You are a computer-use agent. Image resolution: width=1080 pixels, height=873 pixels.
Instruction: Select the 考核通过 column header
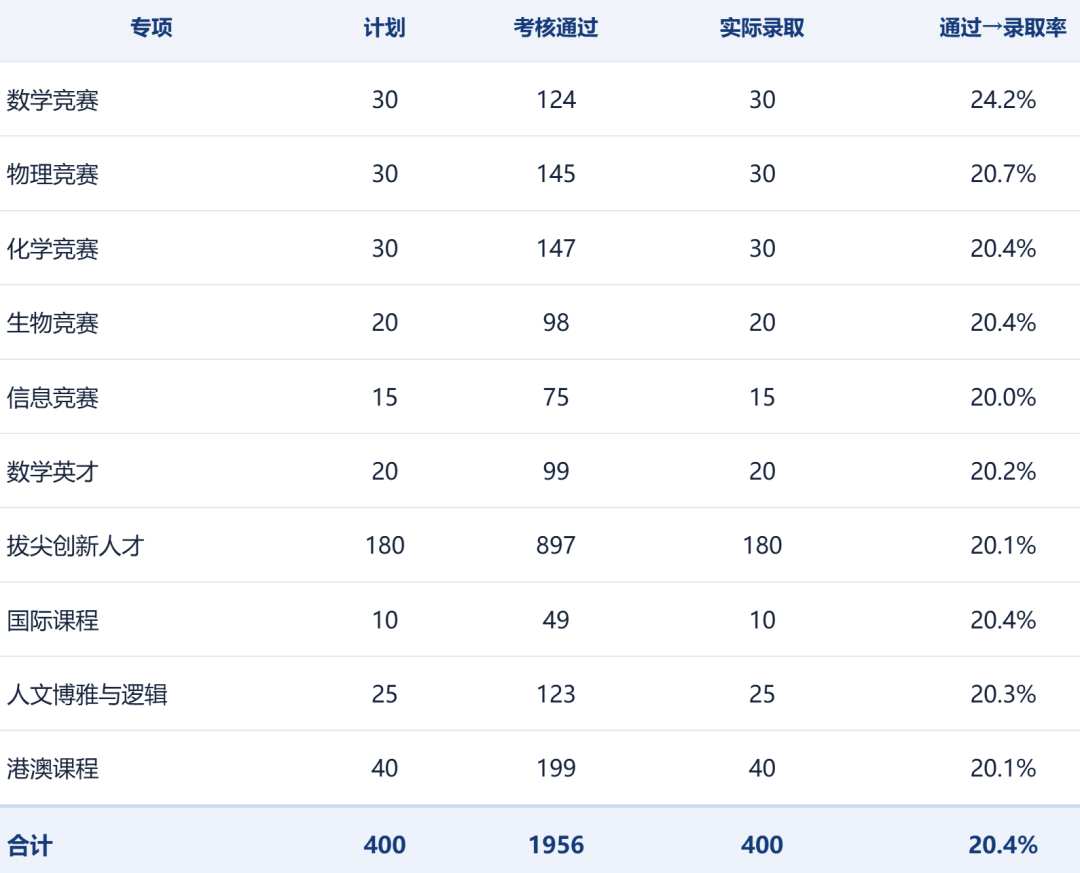[x=556, y=28]
